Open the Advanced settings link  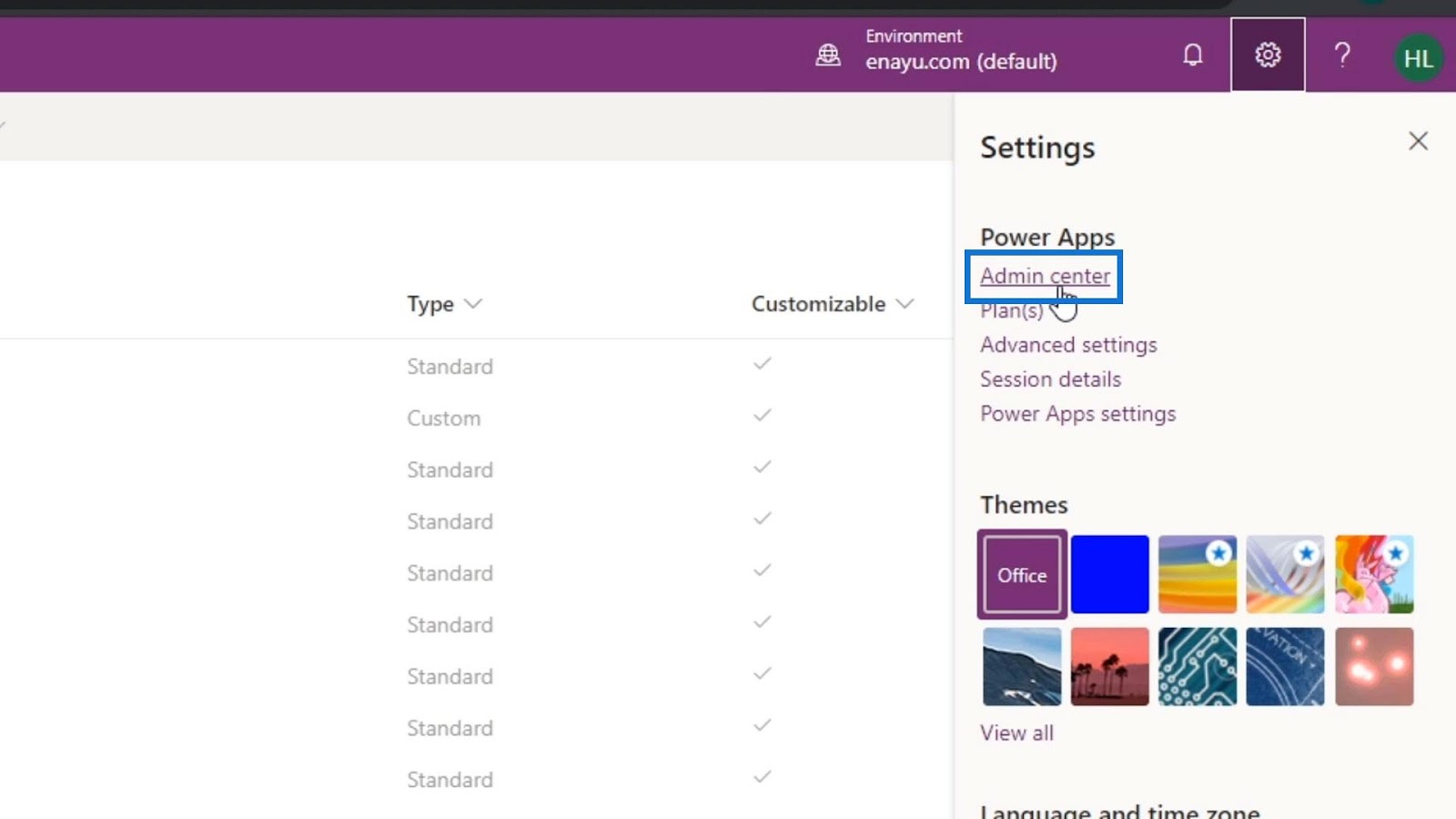point(1068,345)
